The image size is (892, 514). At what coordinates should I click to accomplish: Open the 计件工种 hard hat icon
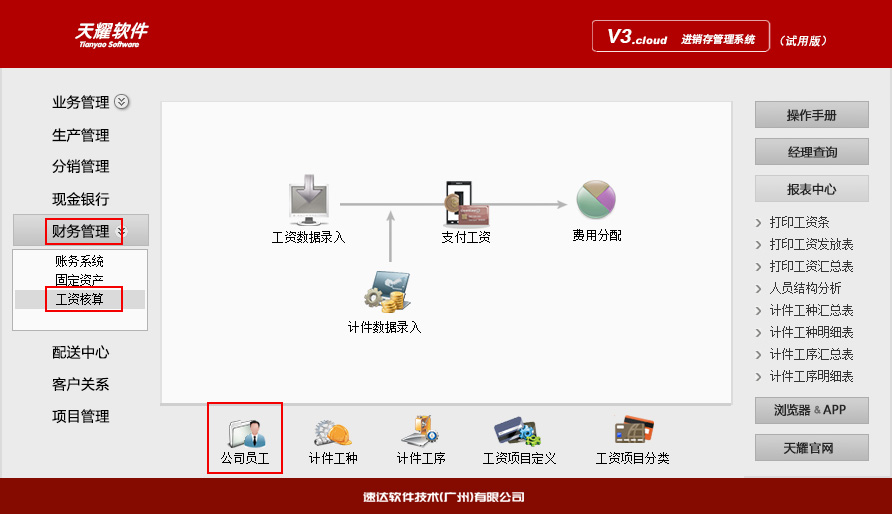[x=333, y=433]
